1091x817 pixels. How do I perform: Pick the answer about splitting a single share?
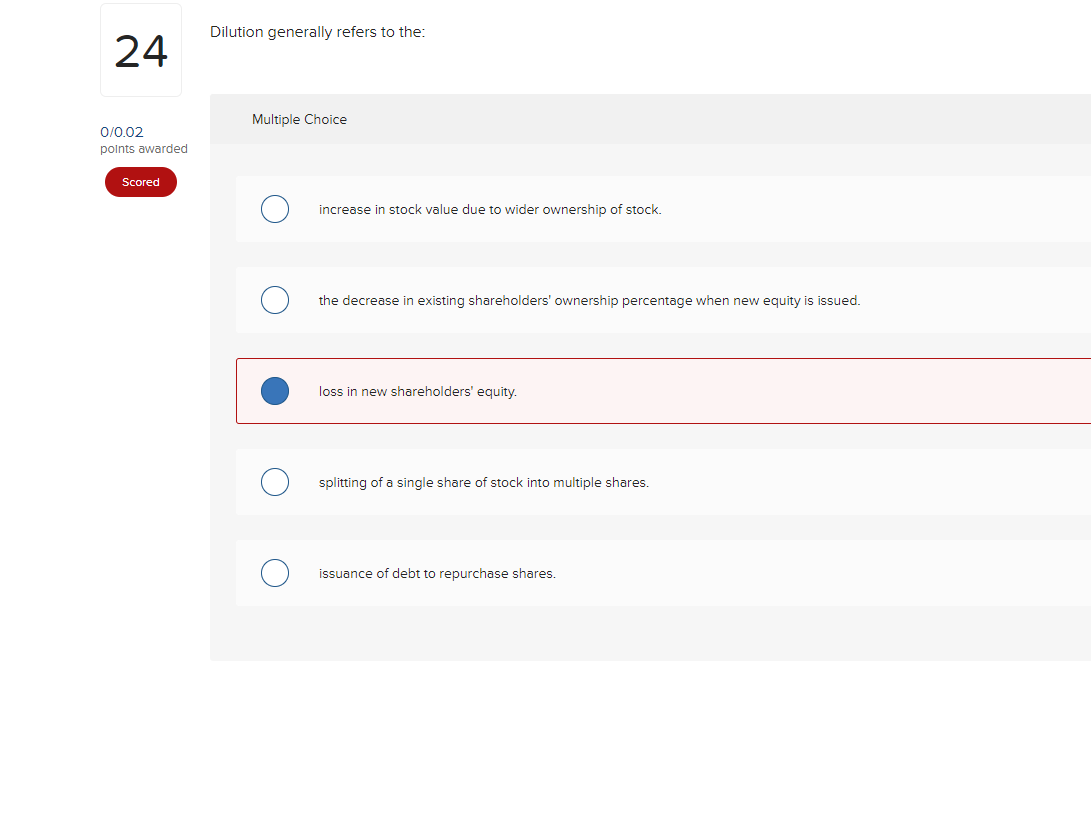[x=275, y=482]
